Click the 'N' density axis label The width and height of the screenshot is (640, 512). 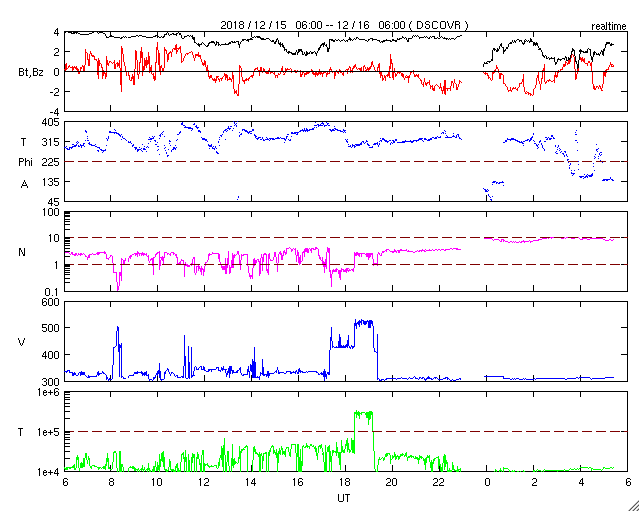click(x=22, y=252)
